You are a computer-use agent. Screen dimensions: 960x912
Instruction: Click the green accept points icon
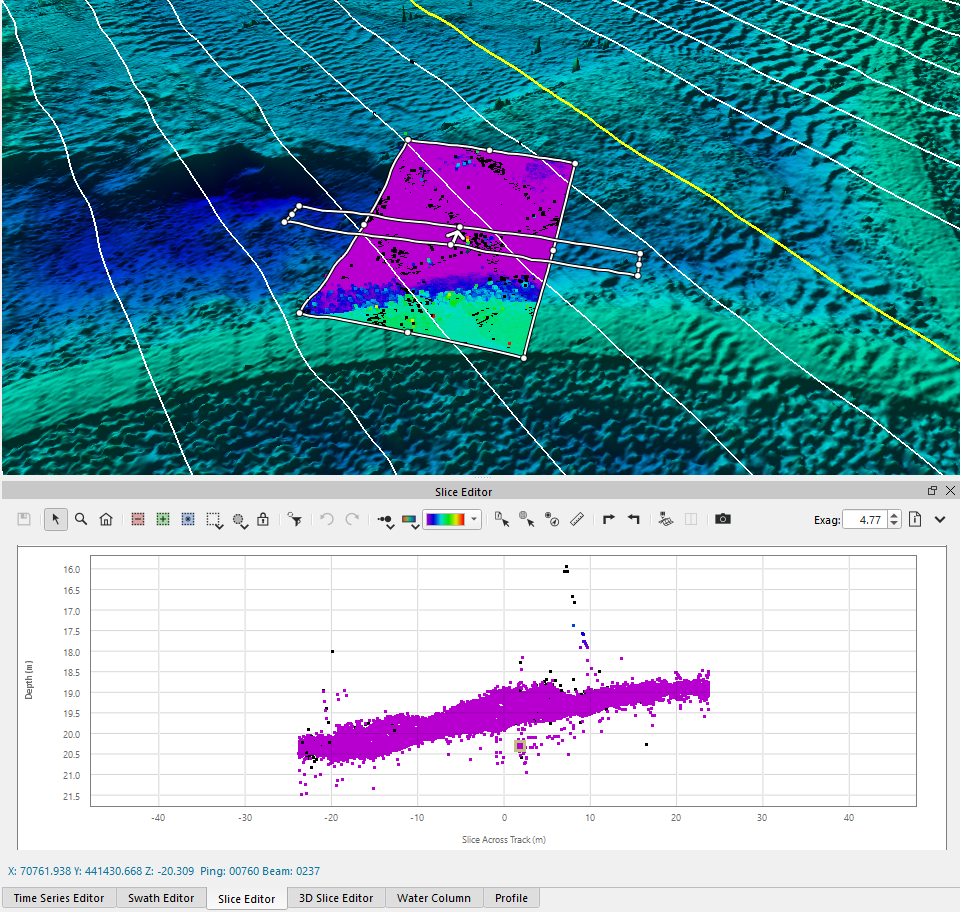point(162,519)
